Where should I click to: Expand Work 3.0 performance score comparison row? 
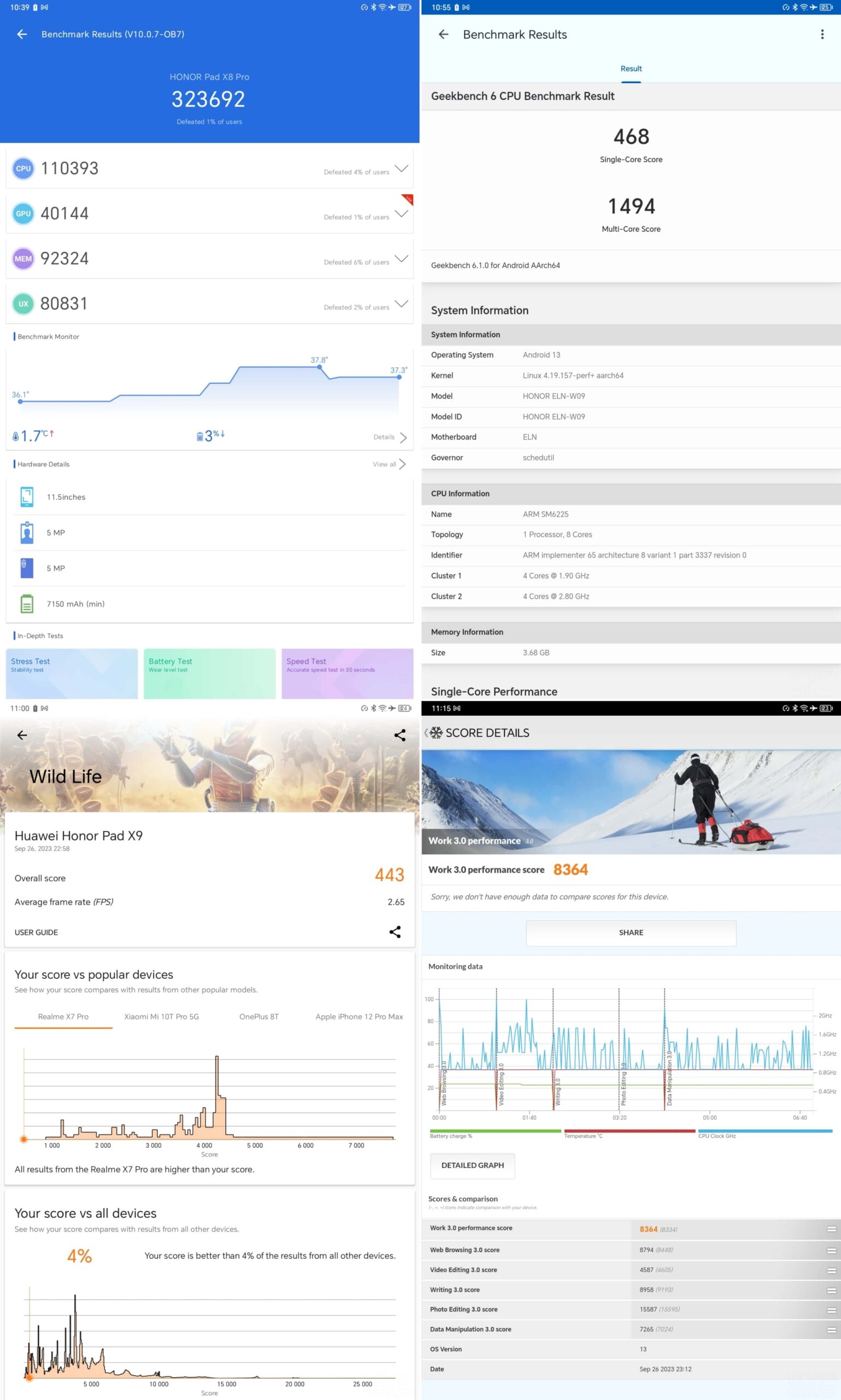point(831,1229)
